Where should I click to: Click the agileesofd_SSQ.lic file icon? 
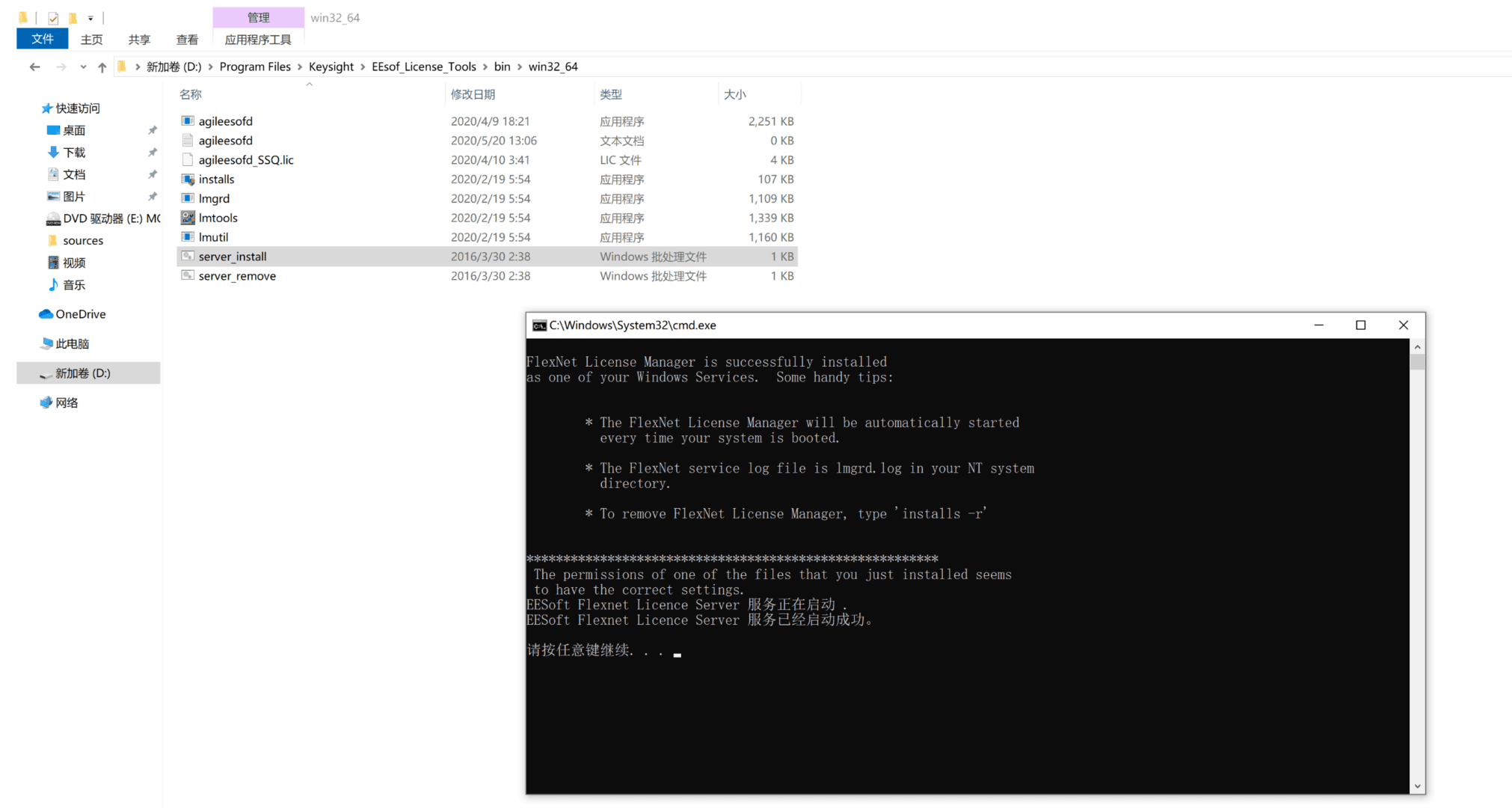(x=188, y=160)
